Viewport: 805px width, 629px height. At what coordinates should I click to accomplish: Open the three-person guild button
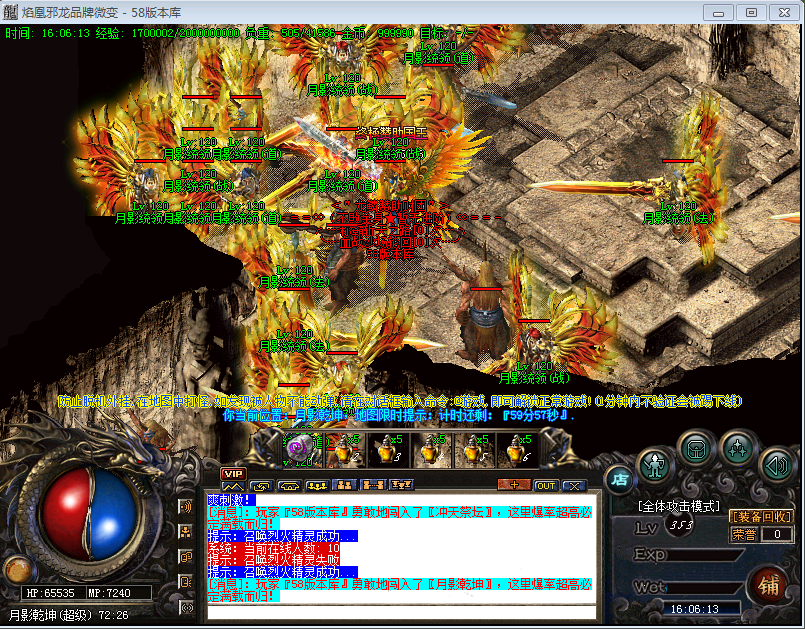(317, 485)
